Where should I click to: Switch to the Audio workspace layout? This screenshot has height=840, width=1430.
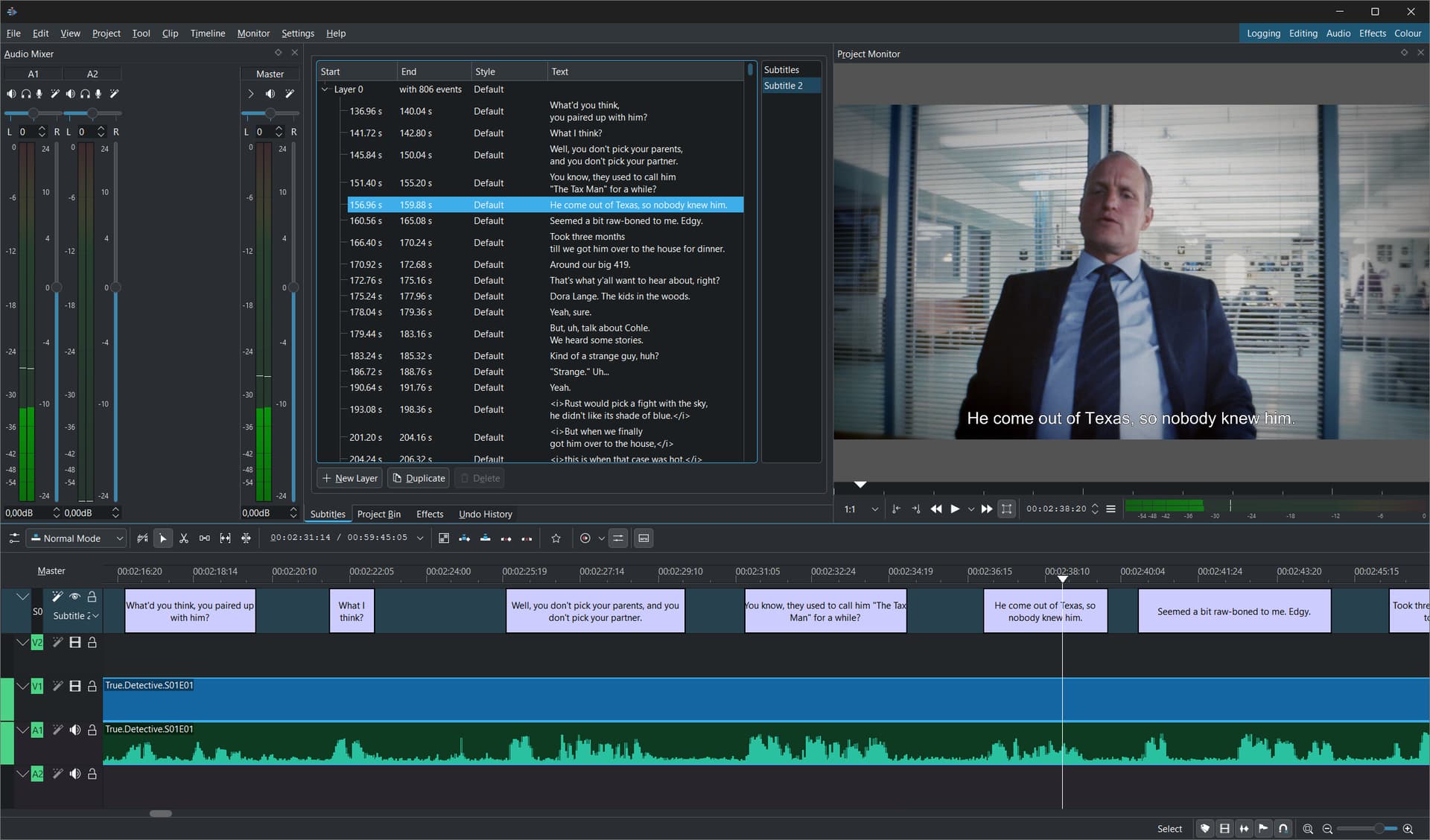[1338, 34]
